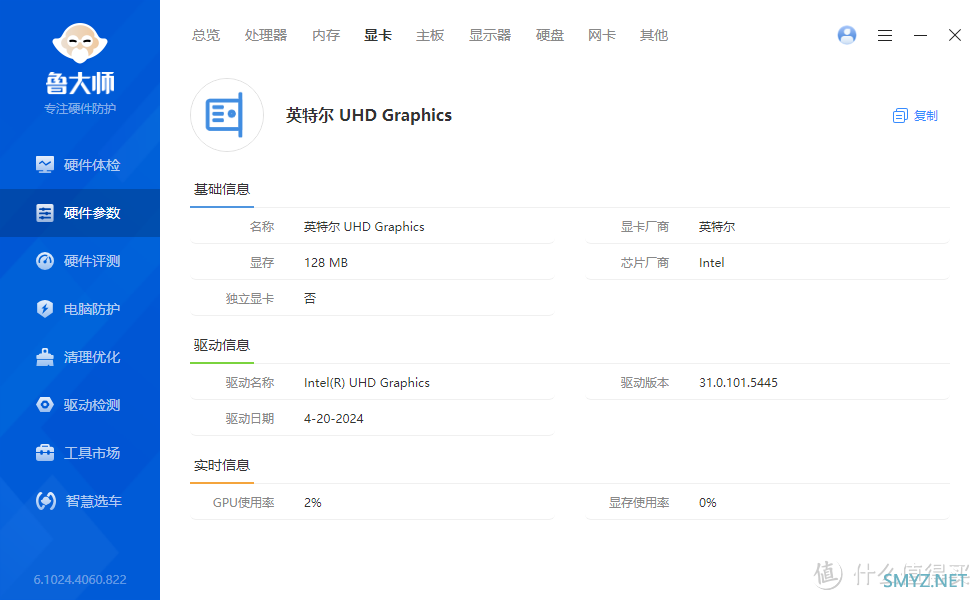Click the 实时信息 section header
This screenshot has height=600, width=980.
(x=222, y=466)
